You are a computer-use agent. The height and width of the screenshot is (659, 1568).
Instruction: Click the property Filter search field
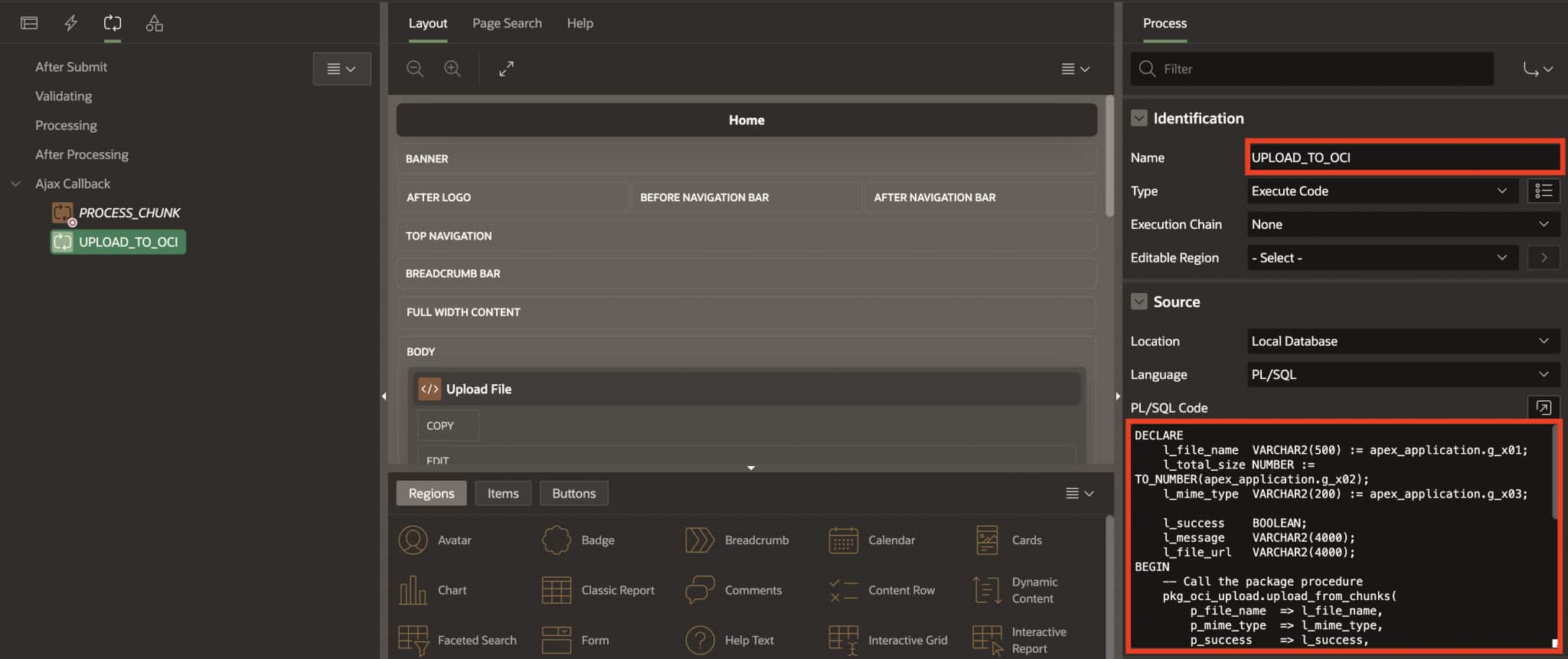(x=1312, y=69)
